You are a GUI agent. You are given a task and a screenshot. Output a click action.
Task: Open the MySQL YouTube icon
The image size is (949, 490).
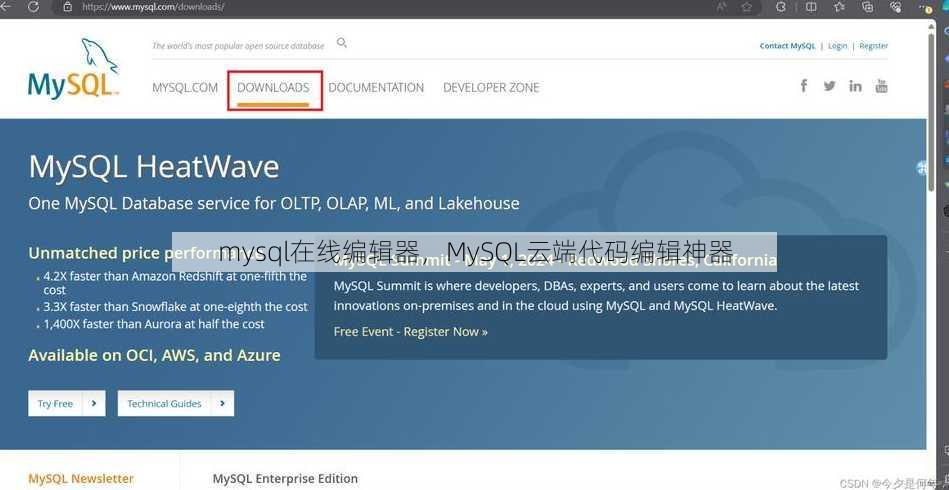coord(881,86)
